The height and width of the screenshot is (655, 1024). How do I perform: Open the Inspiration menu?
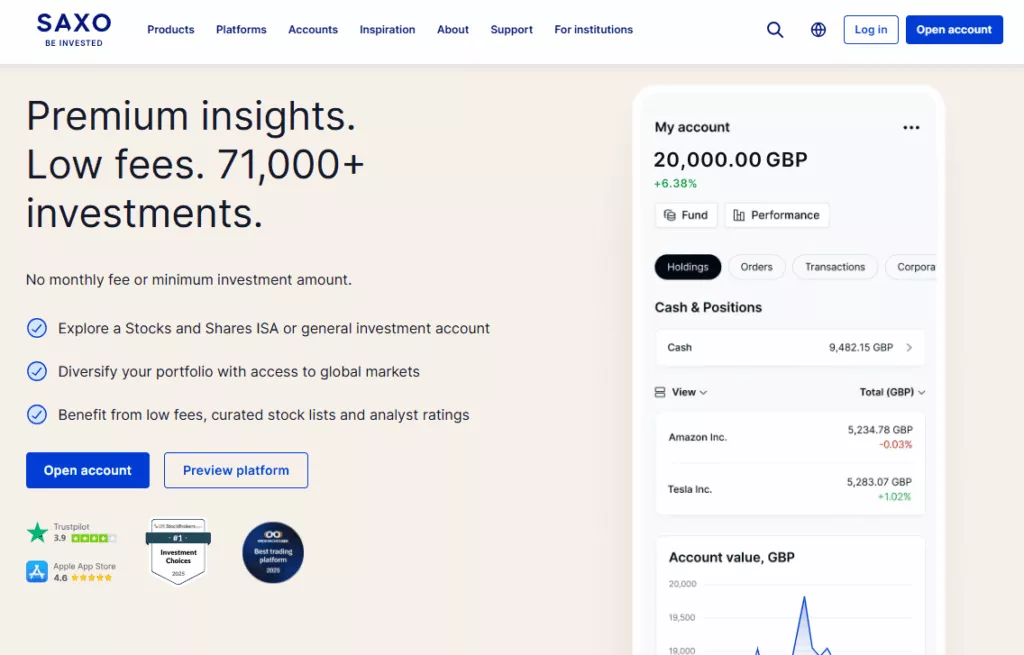point(387,29)
